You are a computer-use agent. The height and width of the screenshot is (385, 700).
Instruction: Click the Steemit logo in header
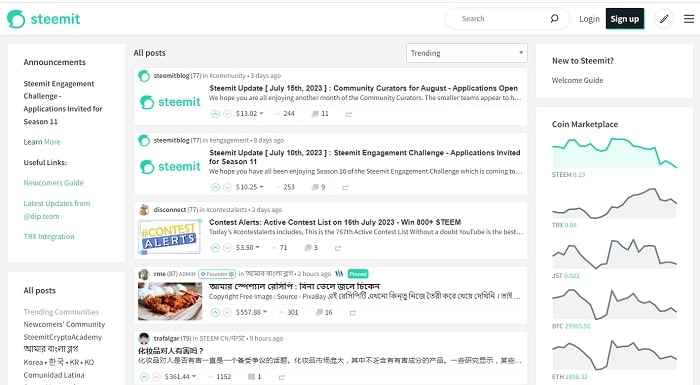(43, 19)
